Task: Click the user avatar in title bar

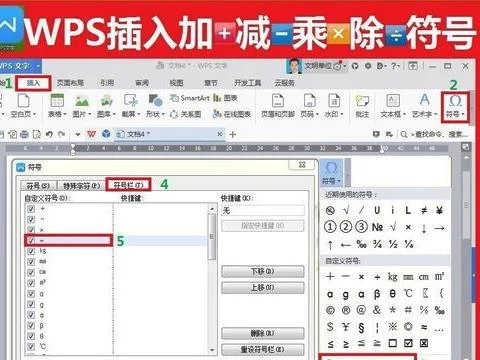Action: click(294, 66)
